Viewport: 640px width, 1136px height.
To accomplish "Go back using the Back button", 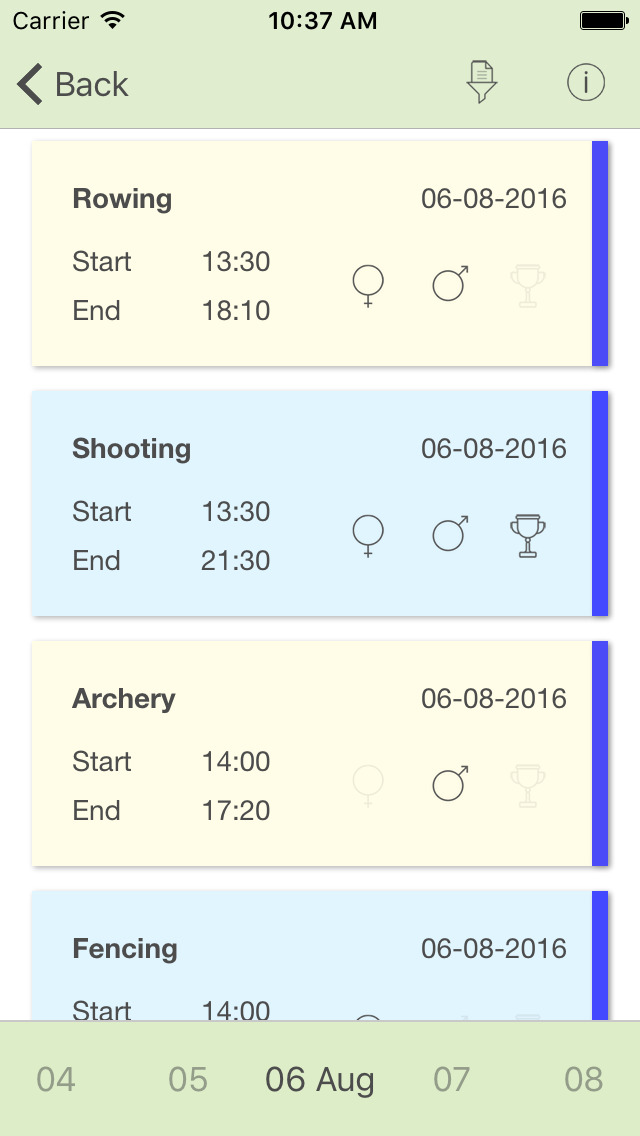I will pos(73,84).
